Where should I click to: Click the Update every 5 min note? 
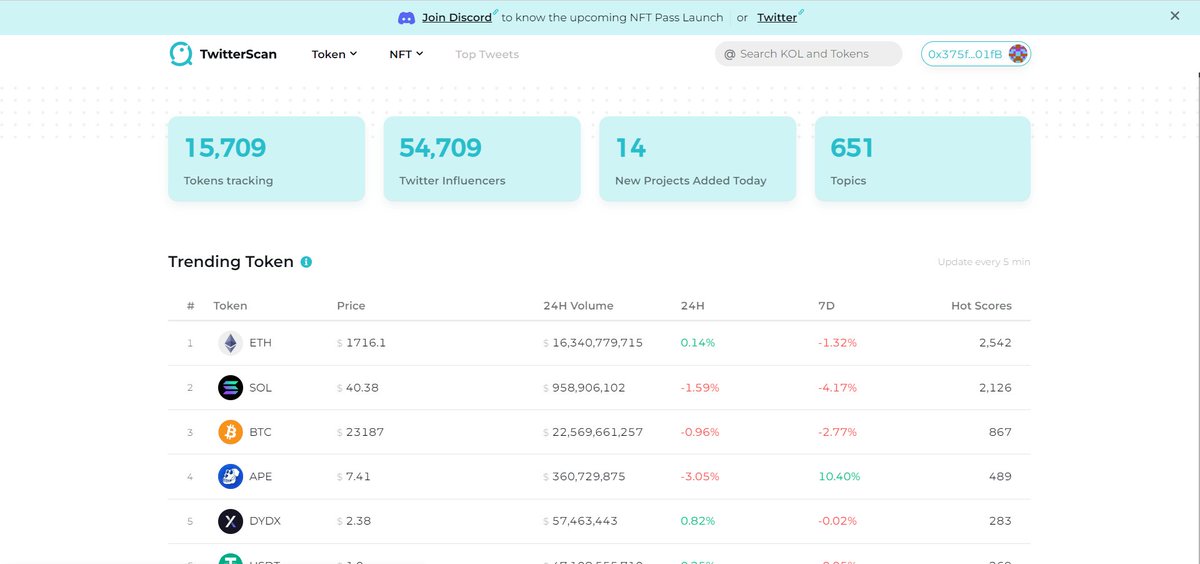click(984, 262)
